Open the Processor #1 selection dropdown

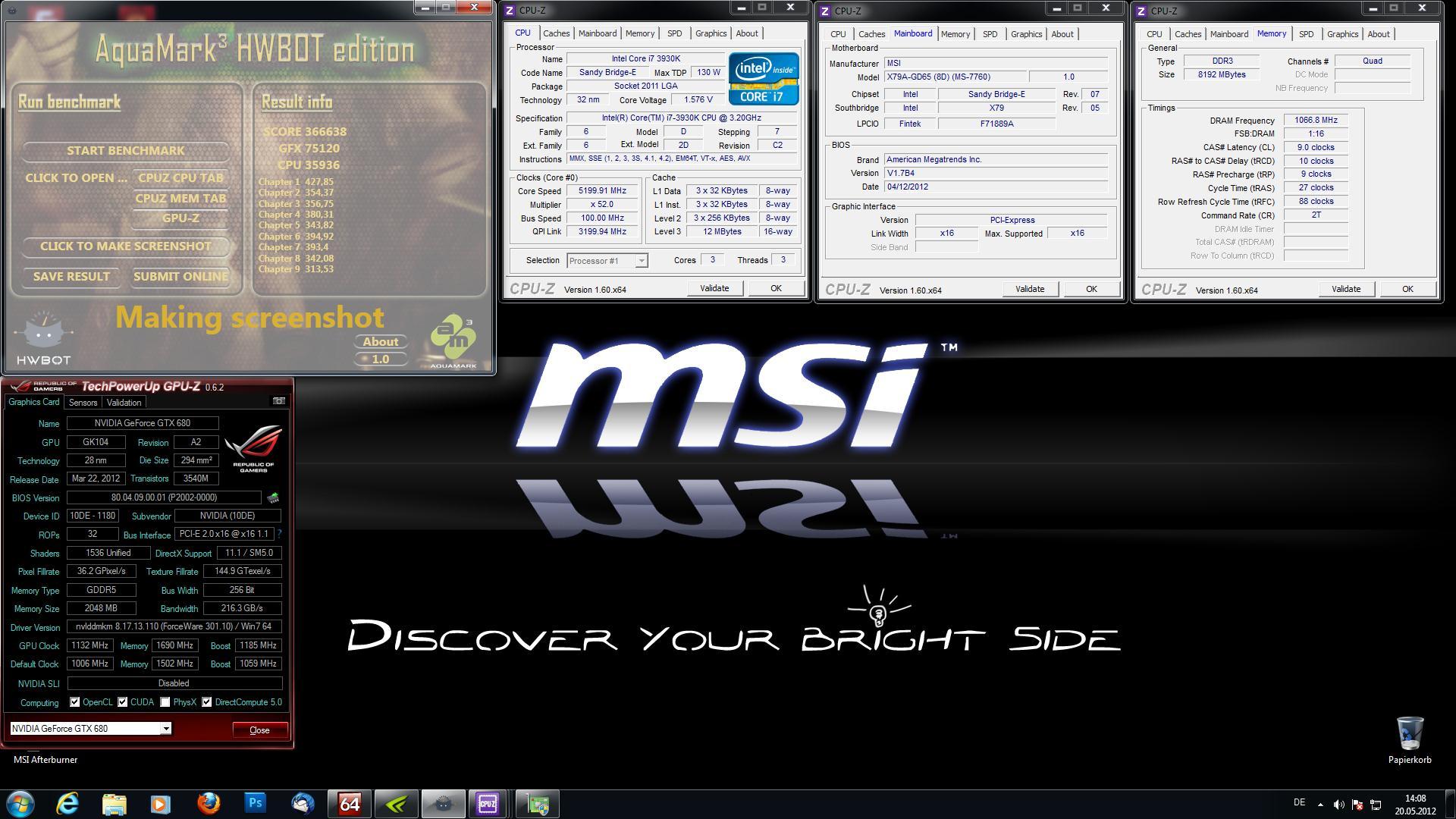(x=607, y=261)
